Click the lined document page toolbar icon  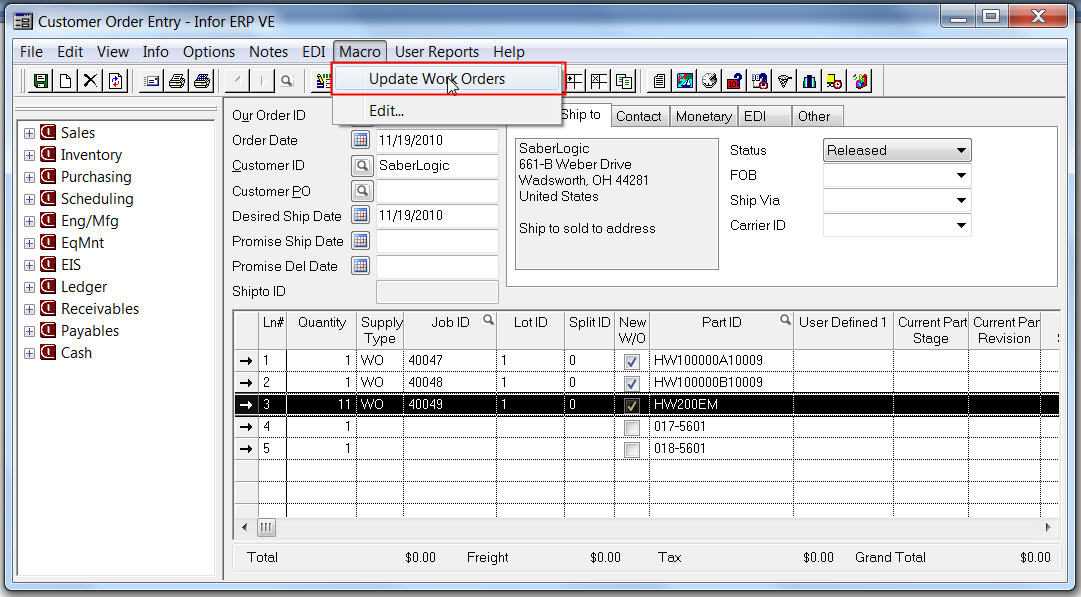[x=660, y=81]
